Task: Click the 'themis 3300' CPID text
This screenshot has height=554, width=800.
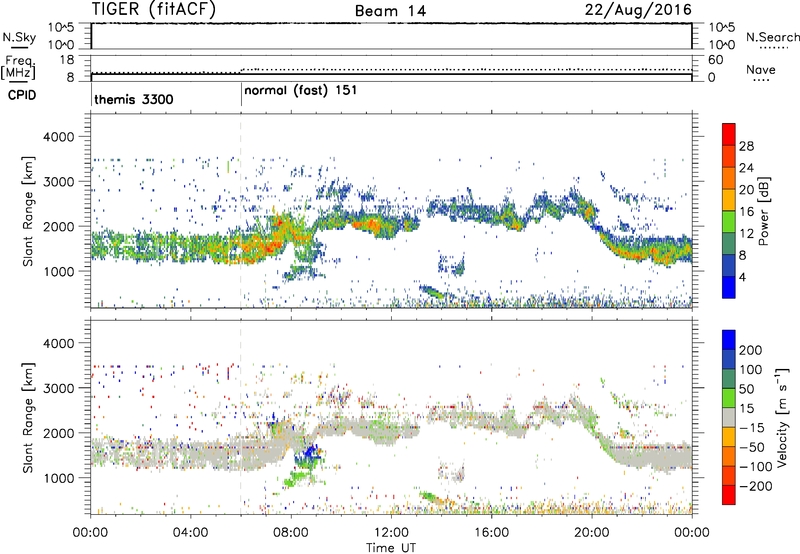Action: tap(134, 99)
